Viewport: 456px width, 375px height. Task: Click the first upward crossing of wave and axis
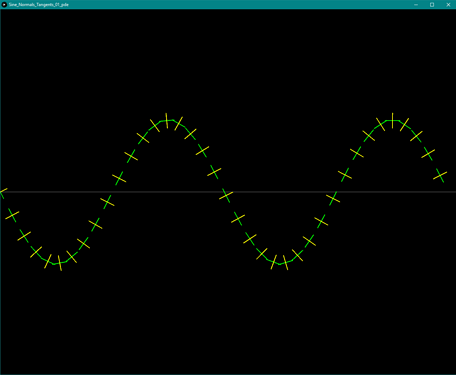111,192
